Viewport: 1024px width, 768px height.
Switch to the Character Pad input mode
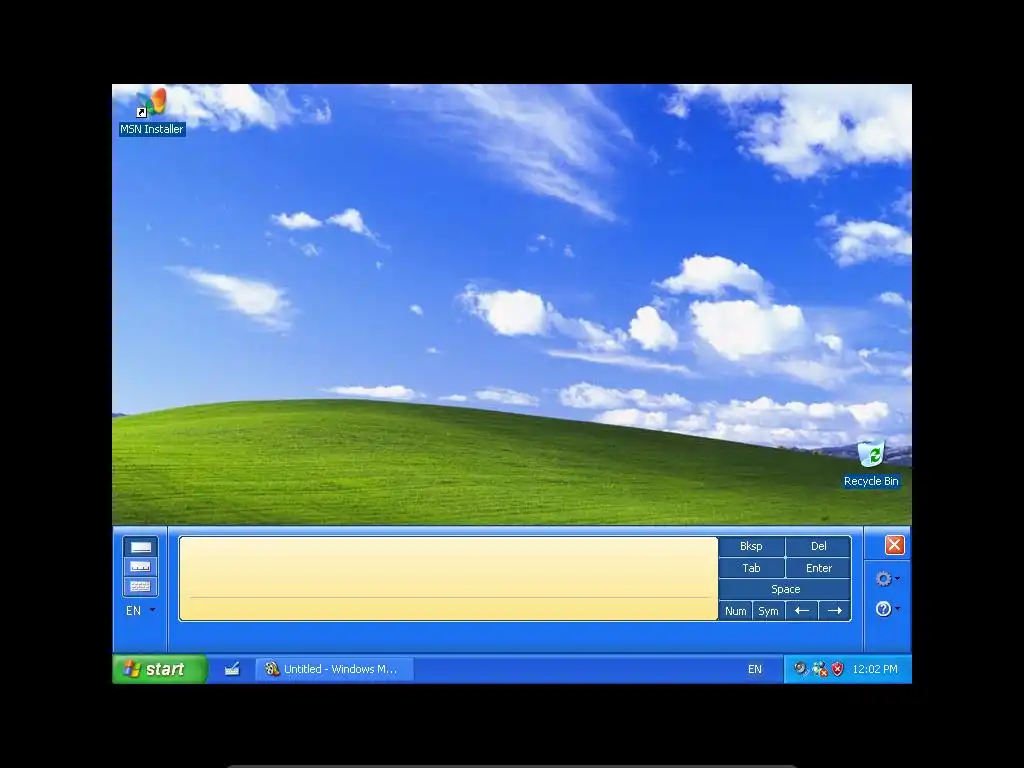coord(140,566)
